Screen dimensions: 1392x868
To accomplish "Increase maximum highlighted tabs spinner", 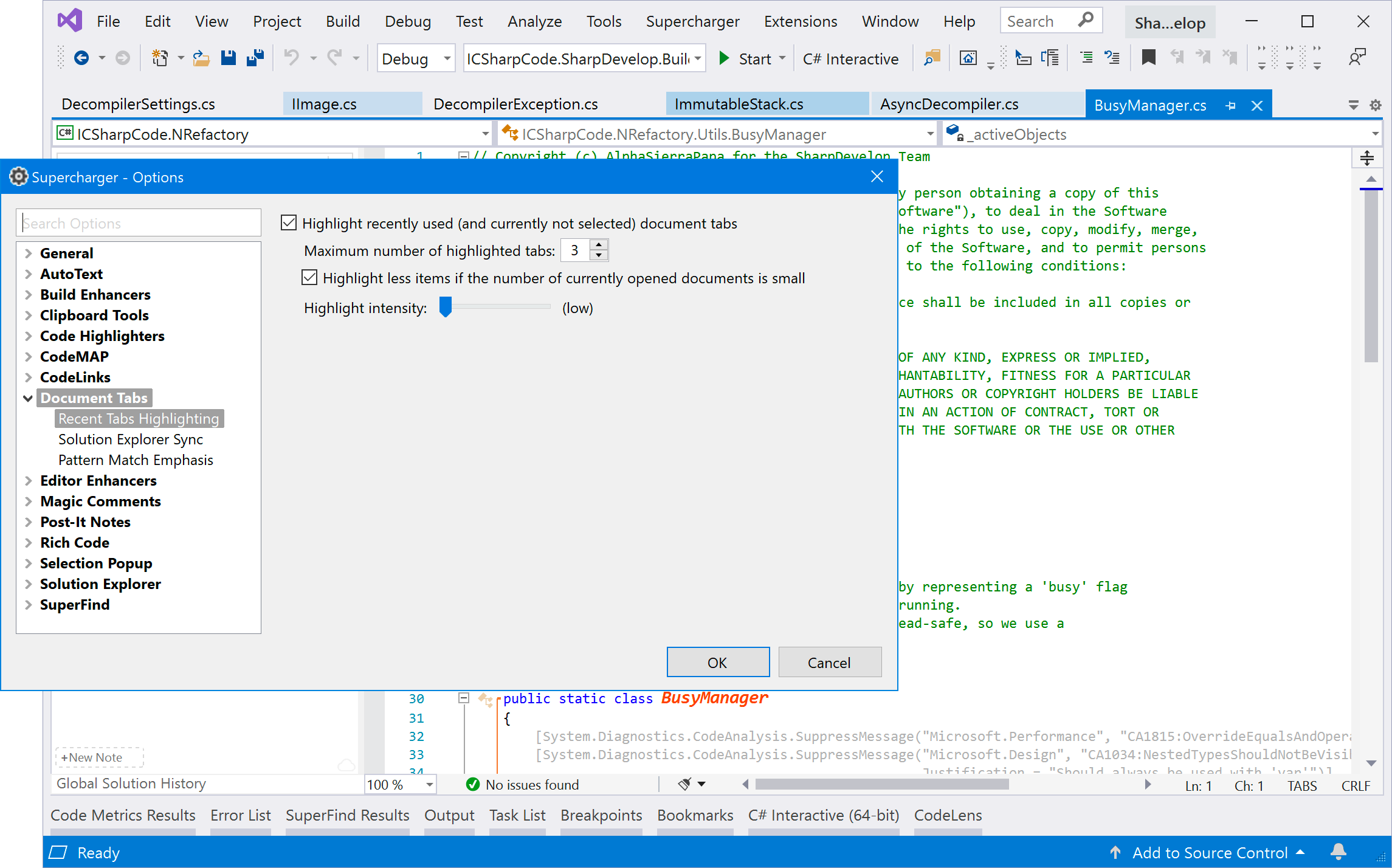I will pos(599,244).
